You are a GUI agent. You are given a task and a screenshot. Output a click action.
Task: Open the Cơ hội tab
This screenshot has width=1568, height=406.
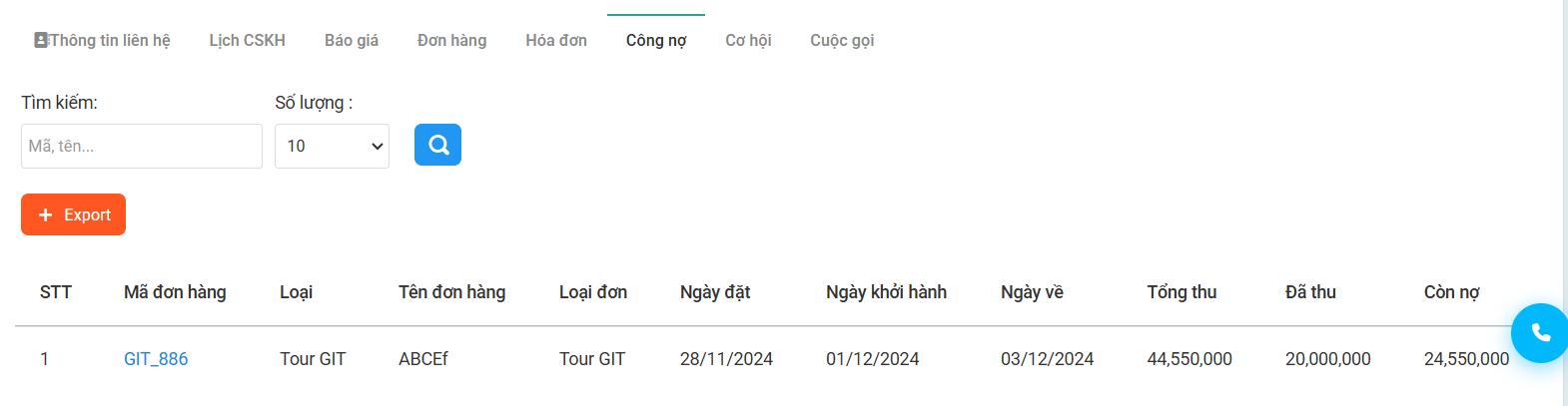click(748, 40)
